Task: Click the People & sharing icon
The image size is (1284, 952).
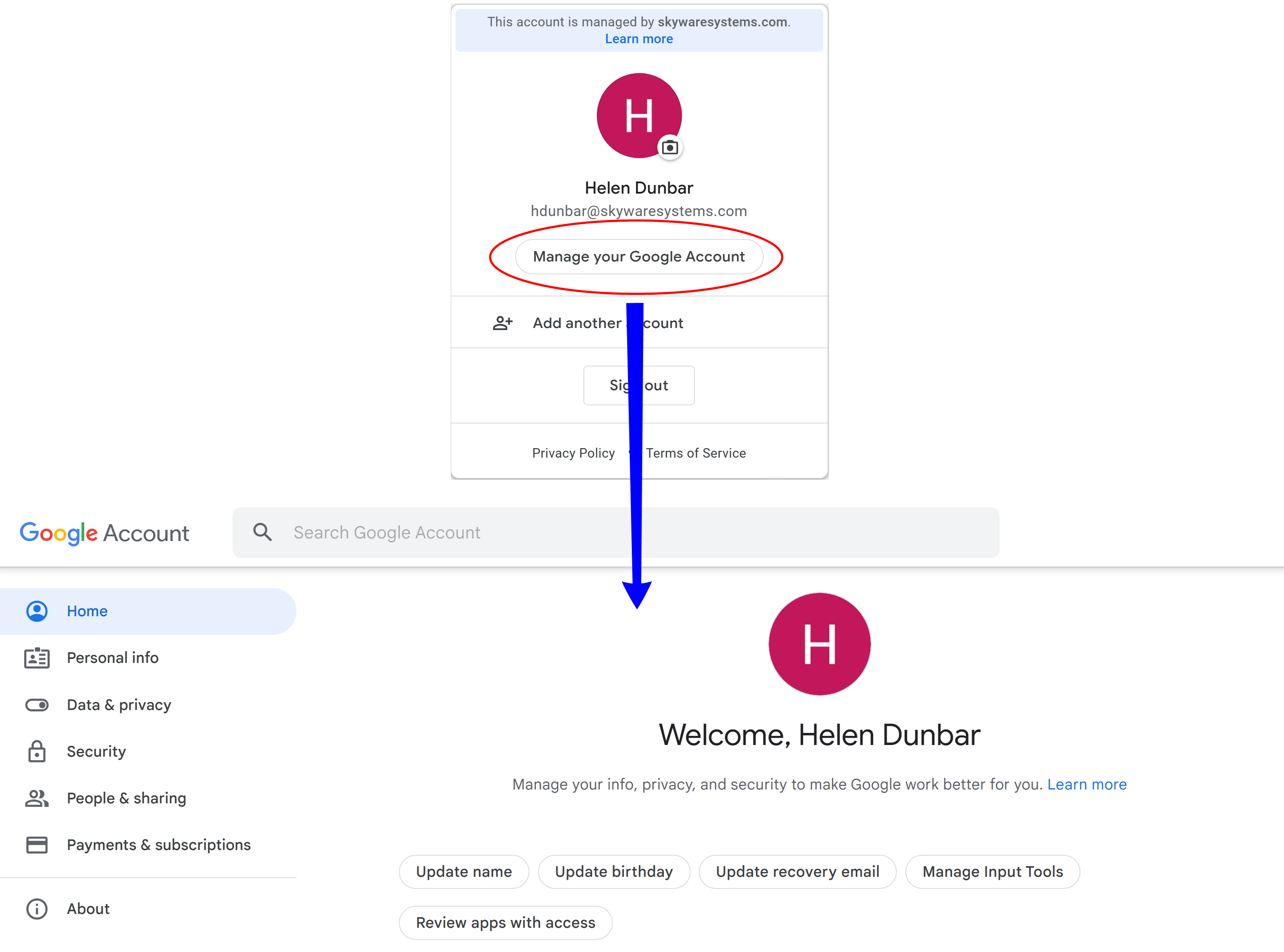Action: [x=37, y=798]
